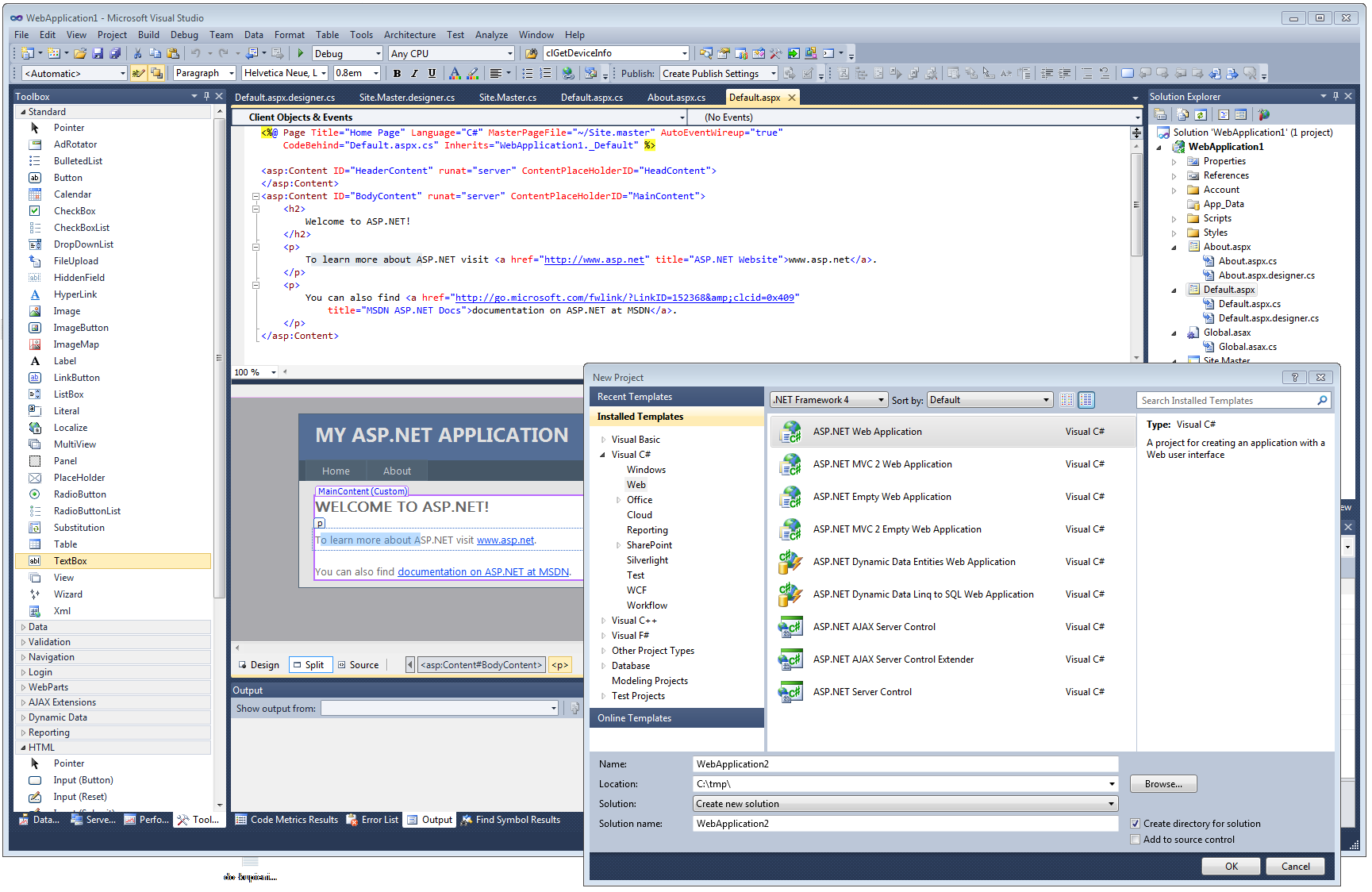Open Paragraph block format dropdown
1372x892 pixels.
[x=205, y=73]
